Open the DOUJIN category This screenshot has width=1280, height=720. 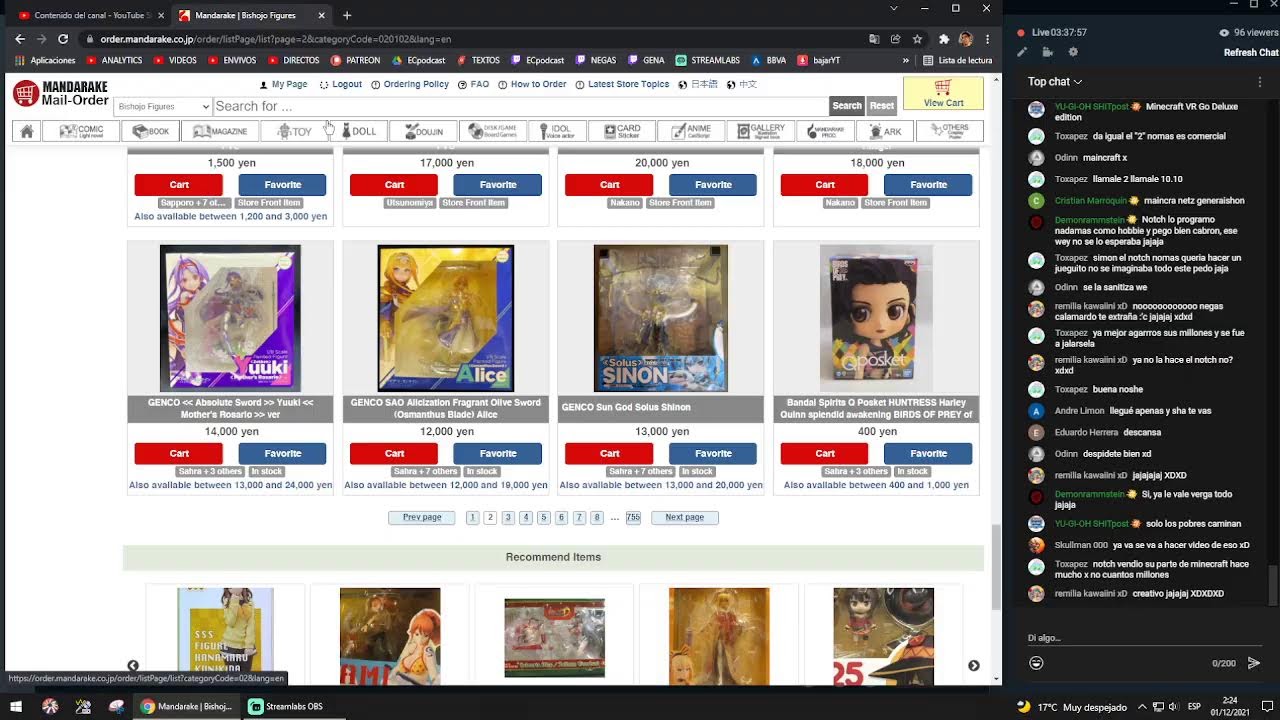pyautogui.click(x=424, y=131)
